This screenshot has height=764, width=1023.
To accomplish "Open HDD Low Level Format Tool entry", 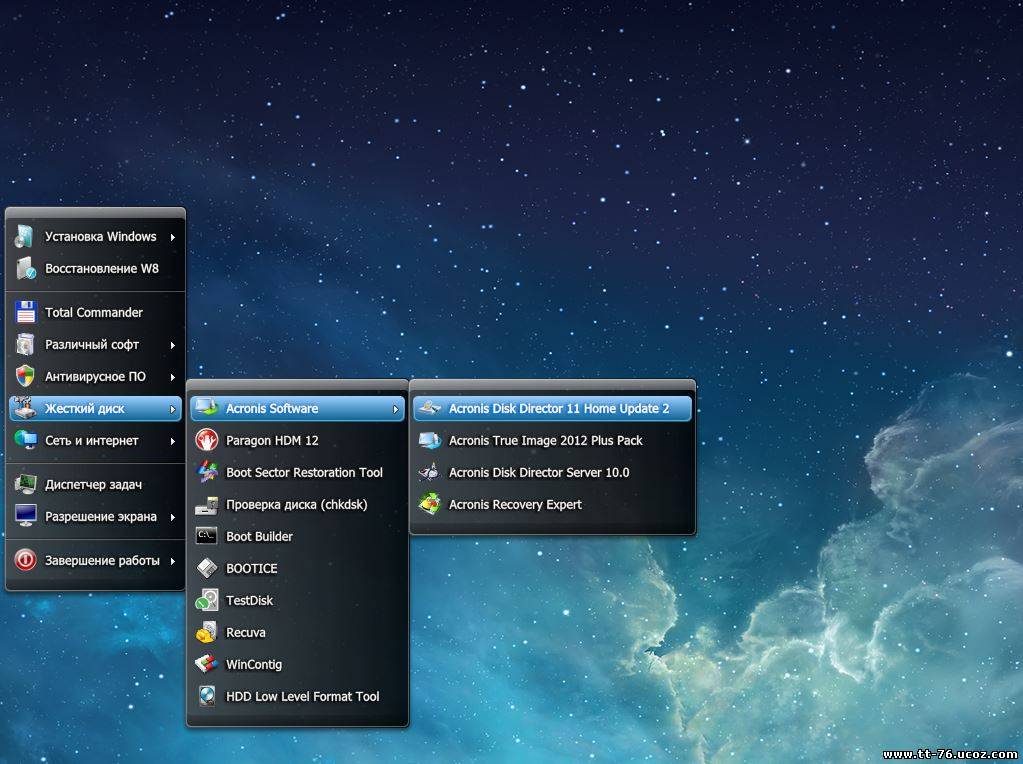I will pos(298,696).
